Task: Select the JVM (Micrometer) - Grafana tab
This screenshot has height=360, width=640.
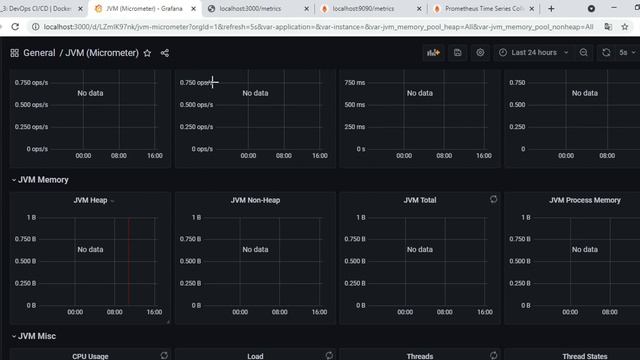Action: point(144,9)
